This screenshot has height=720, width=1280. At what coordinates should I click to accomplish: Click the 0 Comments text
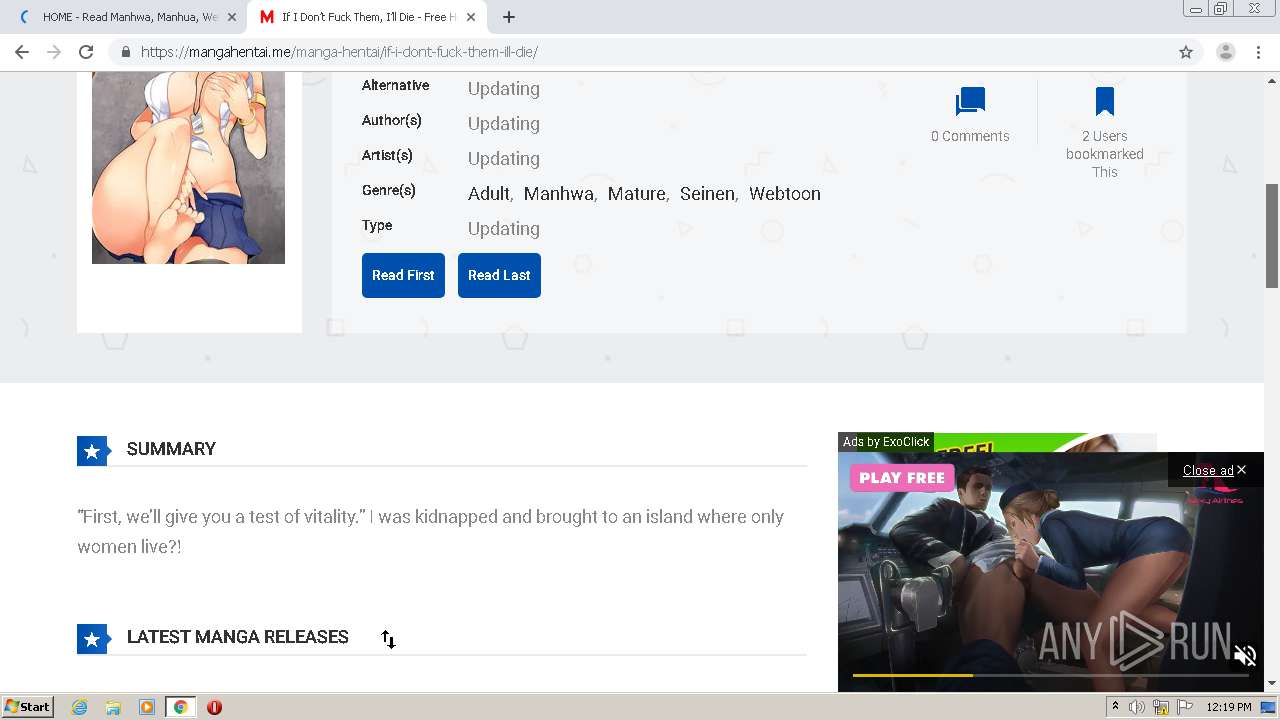tap(970, 136)
